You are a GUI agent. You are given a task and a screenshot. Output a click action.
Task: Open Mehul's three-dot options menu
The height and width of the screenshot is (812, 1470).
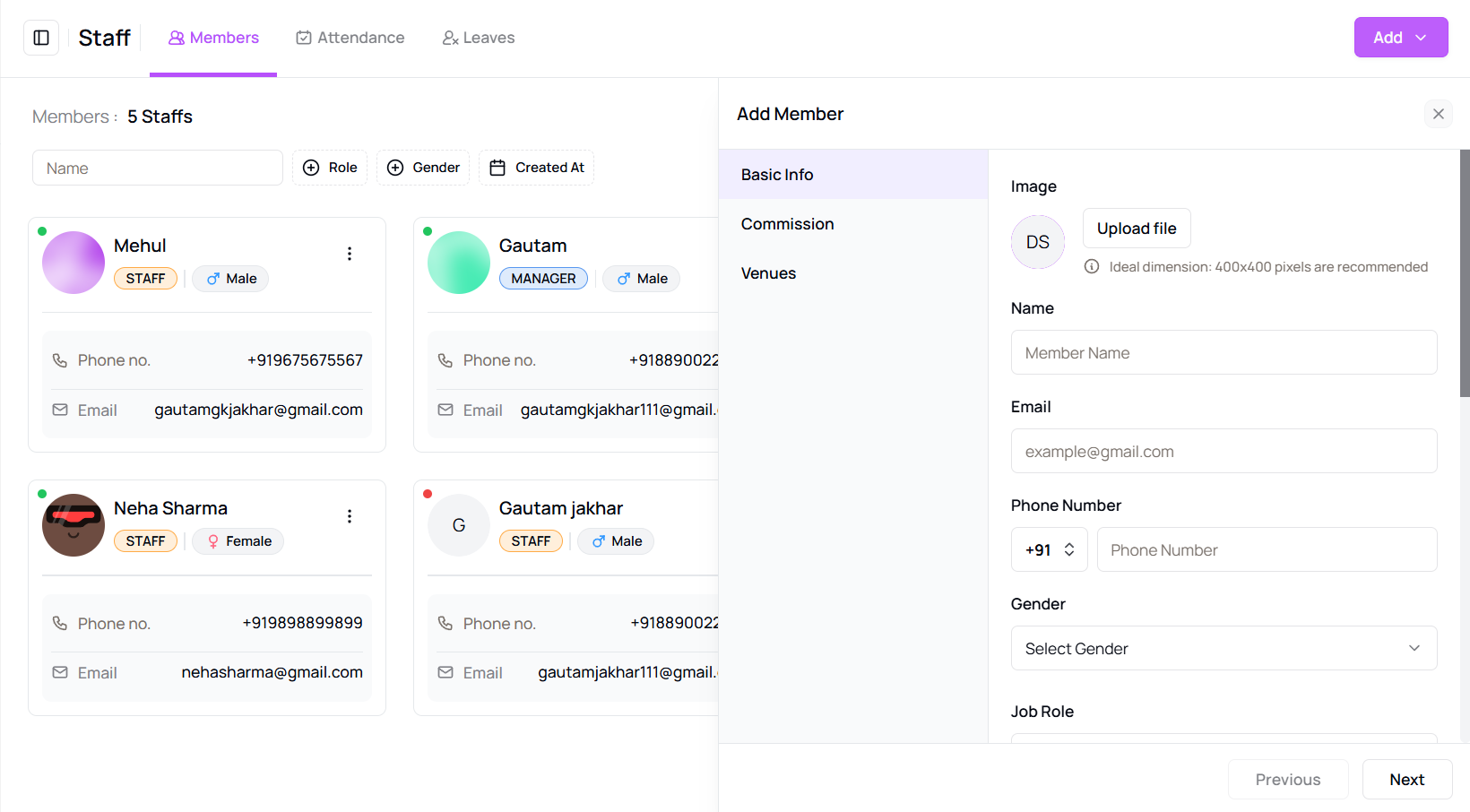tap(350, 254)
